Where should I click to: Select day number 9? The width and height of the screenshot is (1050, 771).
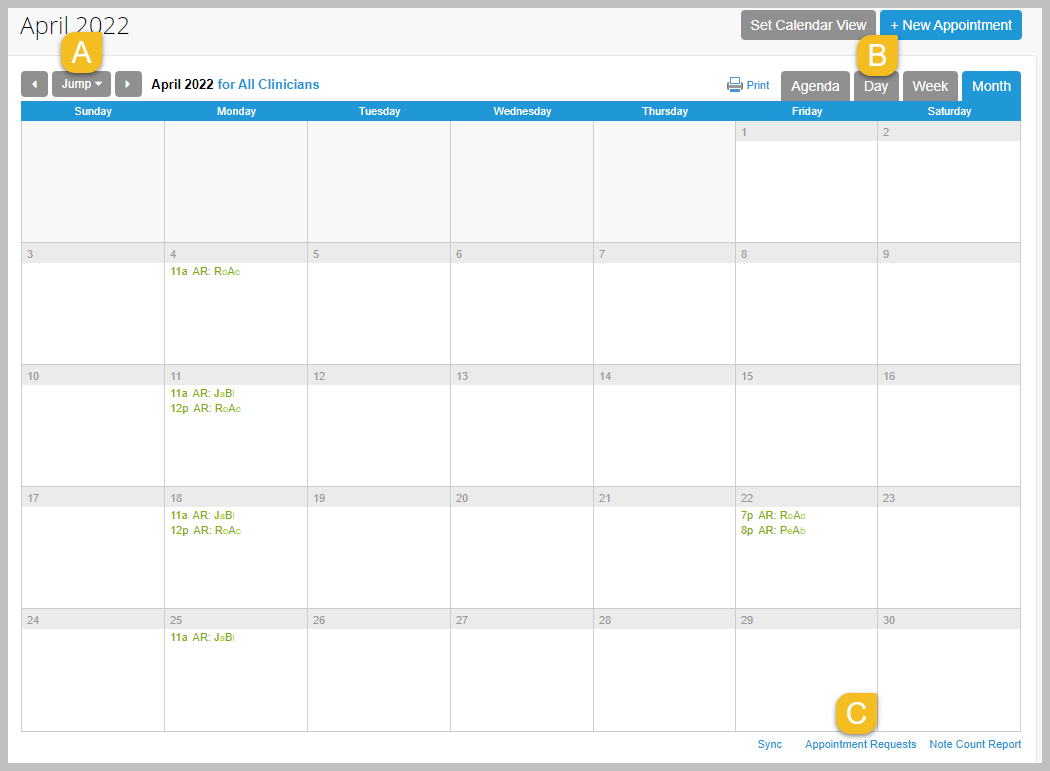click(886, 254)
